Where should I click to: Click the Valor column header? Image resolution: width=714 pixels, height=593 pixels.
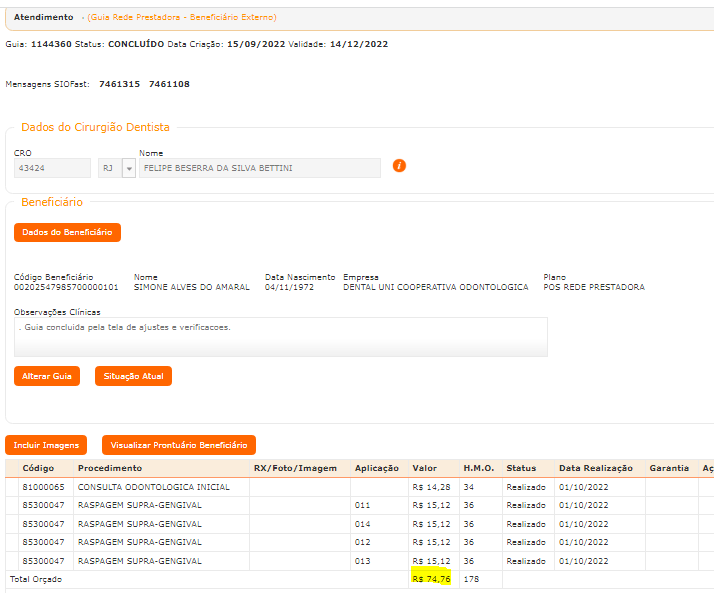424,468
